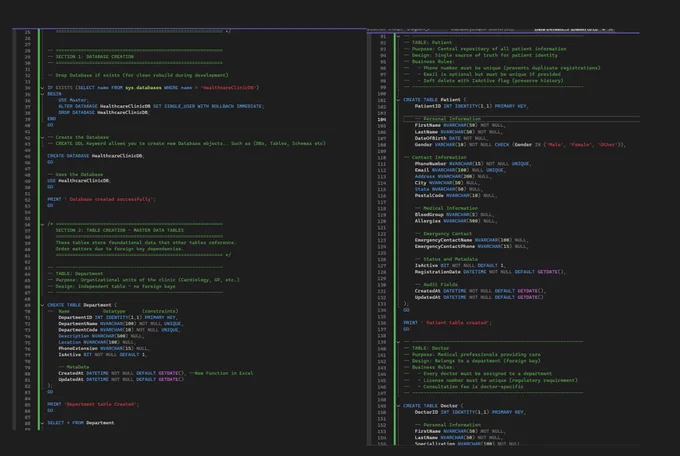
Task: Collapse the 'TABLE: Doctor' comment fold arrow
Action: (398, 342)
